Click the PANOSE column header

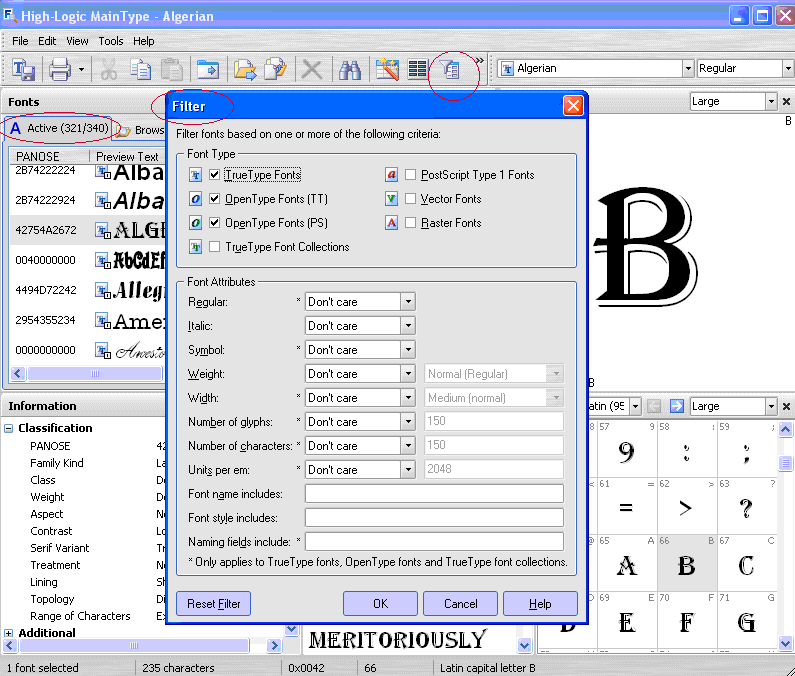click(x=50, y=156)
